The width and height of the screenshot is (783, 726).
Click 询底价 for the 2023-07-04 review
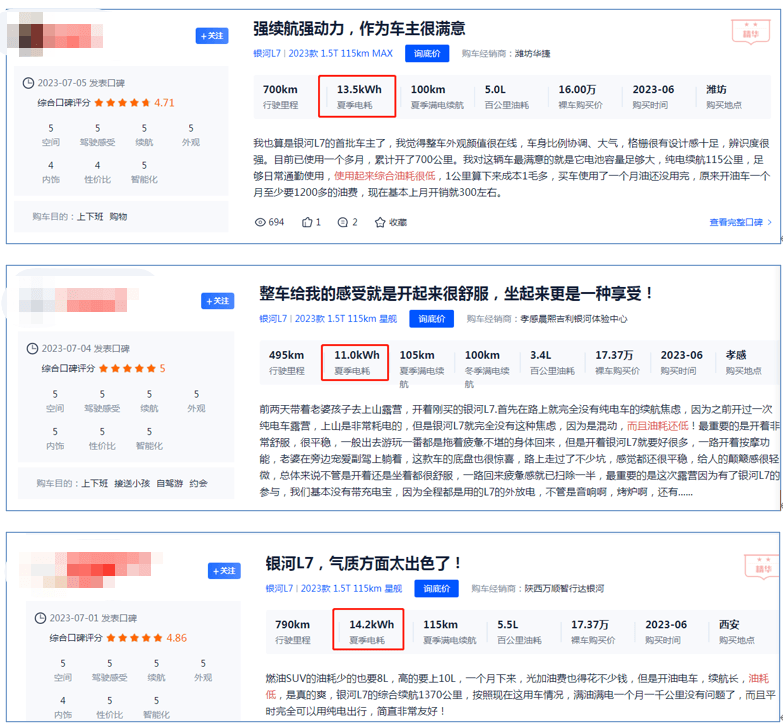pyautogui.click(x=431, y=319)
